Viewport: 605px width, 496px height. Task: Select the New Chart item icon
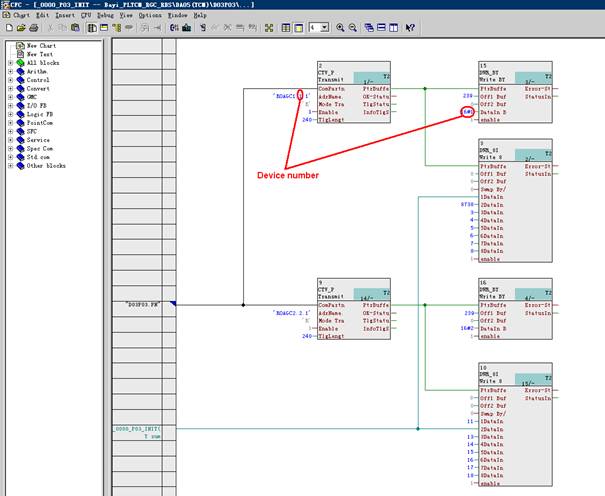tap(19, 46)
